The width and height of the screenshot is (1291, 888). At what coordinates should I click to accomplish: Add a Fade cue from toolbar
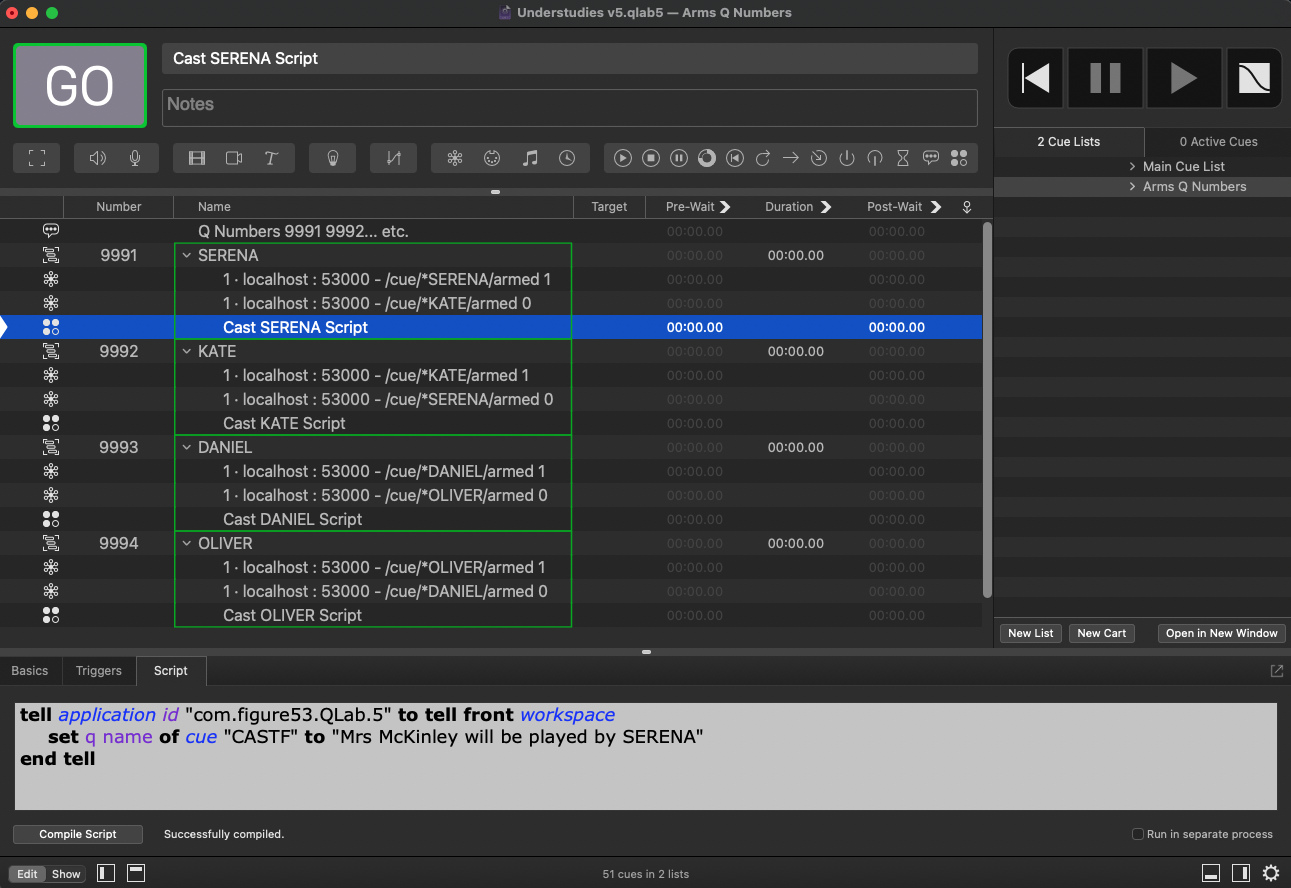[x=393, y=158]
